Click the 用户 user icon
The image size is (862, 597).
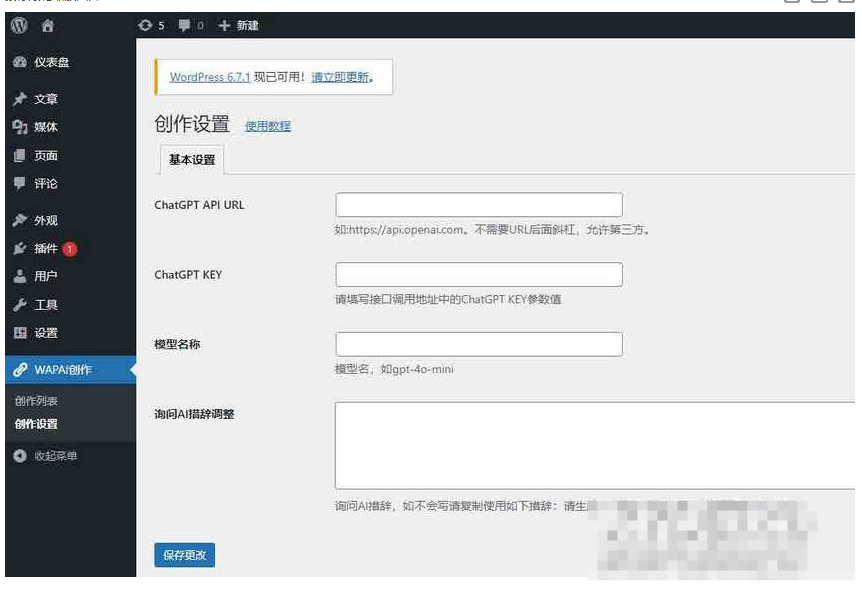click(20, 276)
